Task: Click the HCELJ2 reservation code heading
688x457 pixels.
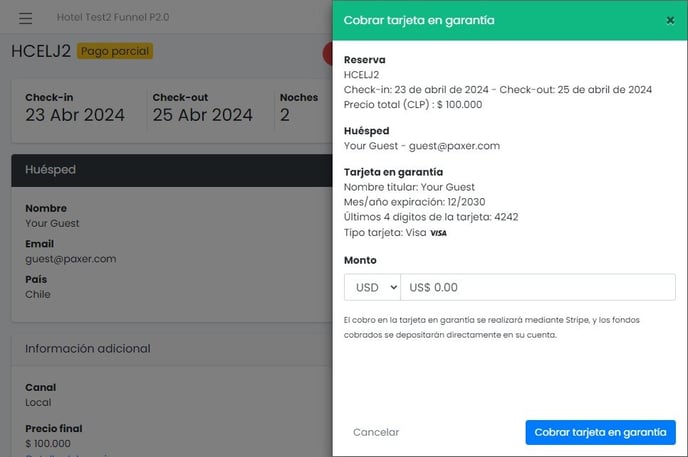Action: pos(41,51)
